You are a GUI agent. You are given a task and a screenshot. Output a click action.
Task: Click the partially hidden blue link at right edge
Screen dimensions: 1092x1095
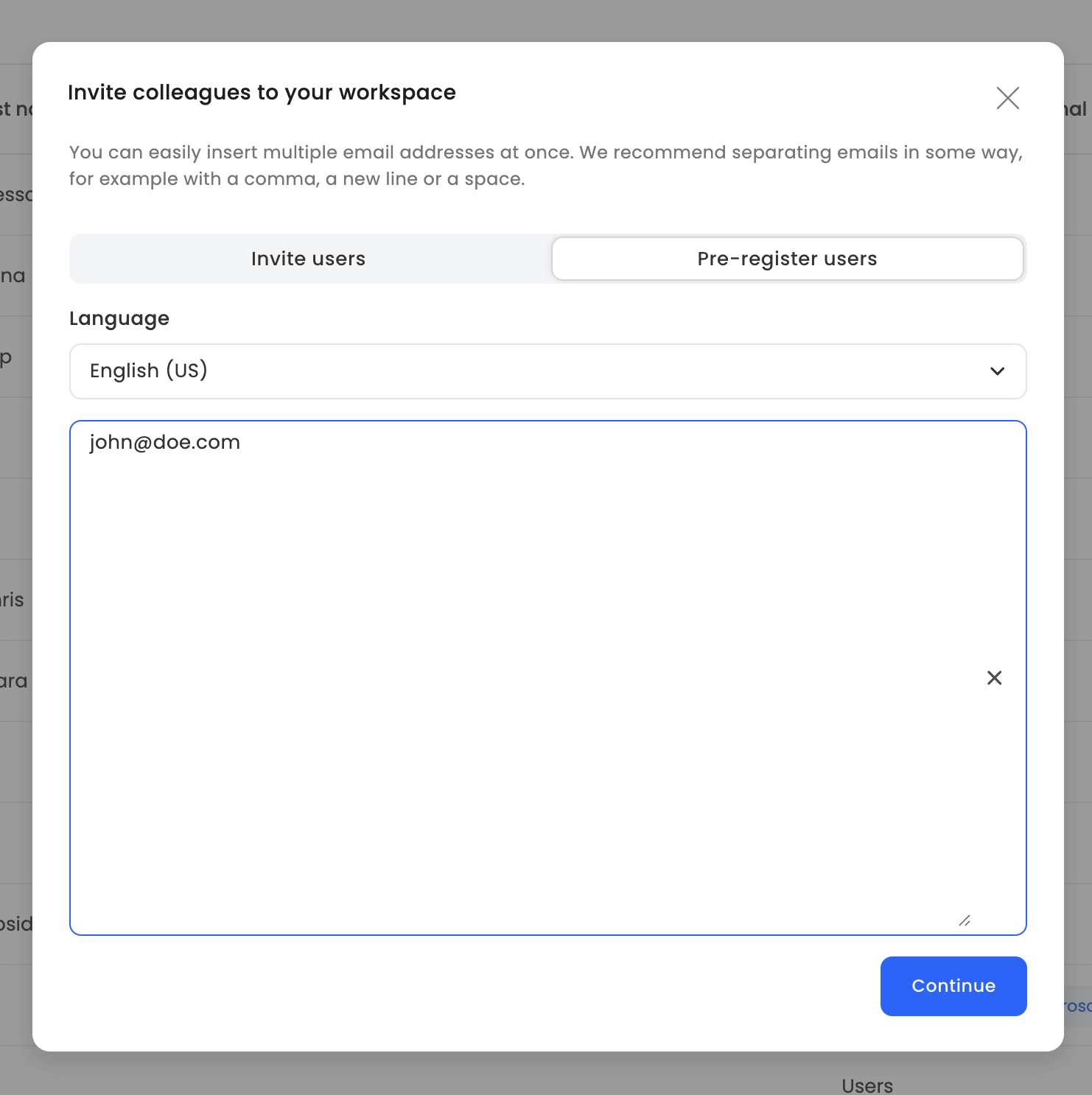(x=1077, y=1006)
